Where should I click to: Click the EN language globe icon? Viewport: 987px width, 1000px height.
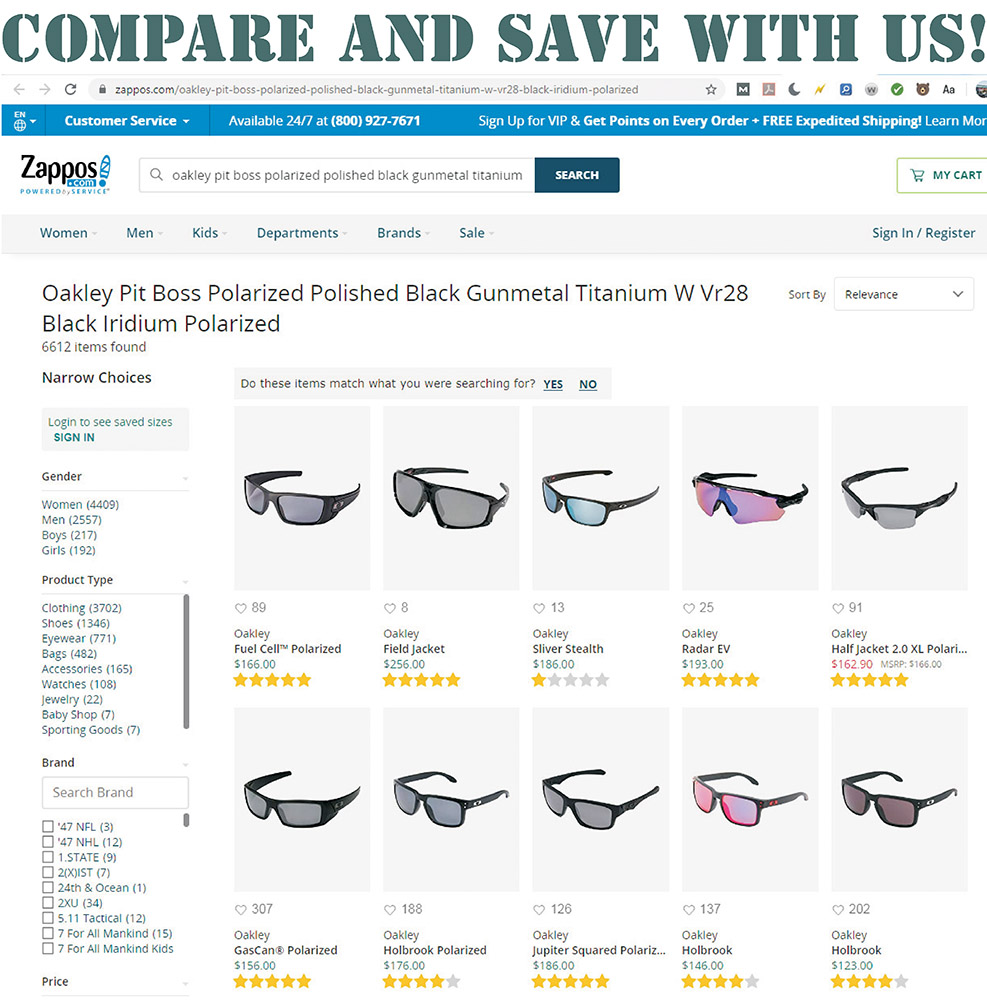click(x=21, y=120)
